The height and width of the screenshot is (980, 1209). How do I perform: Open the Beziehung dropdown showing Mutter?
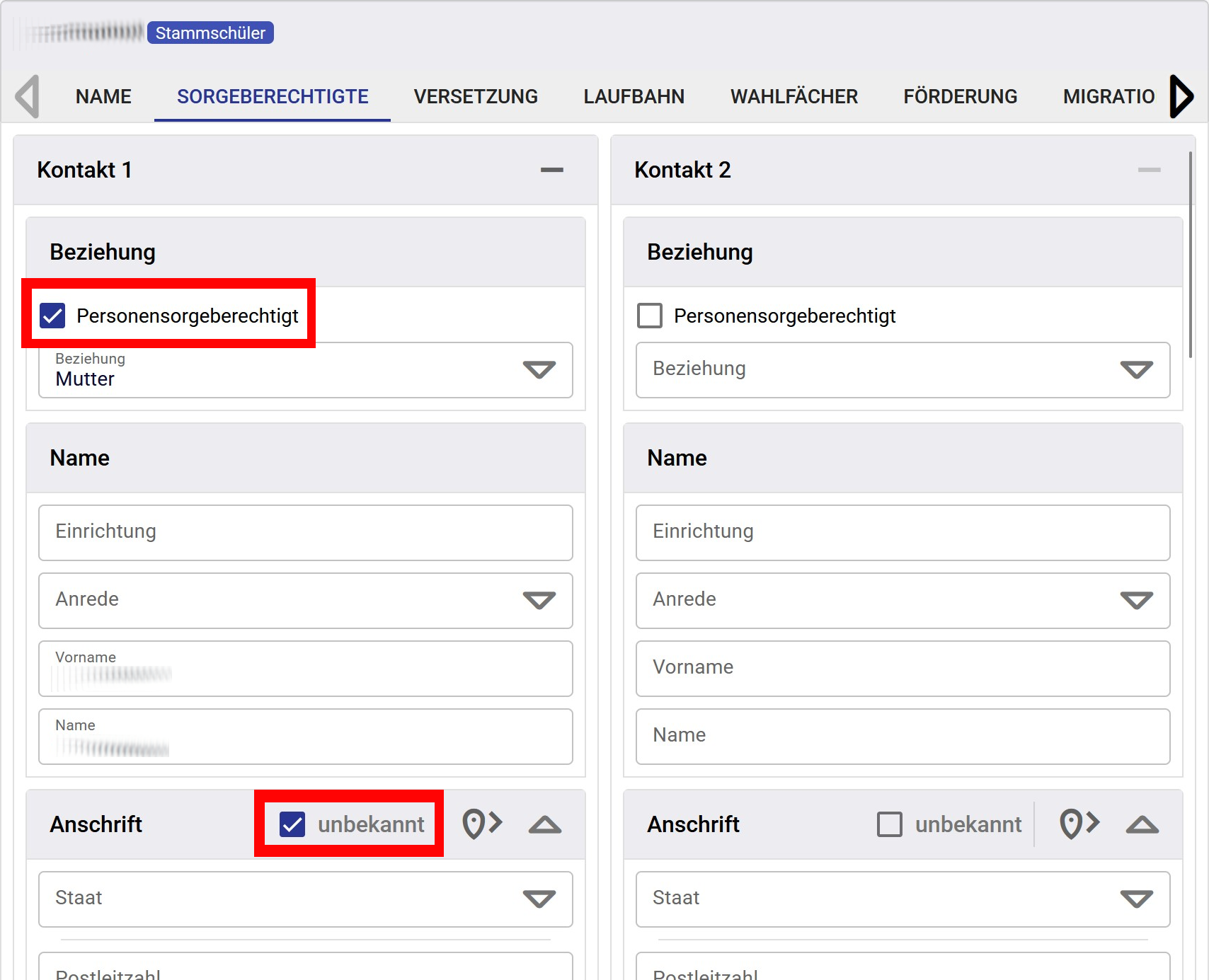(306, 370)
